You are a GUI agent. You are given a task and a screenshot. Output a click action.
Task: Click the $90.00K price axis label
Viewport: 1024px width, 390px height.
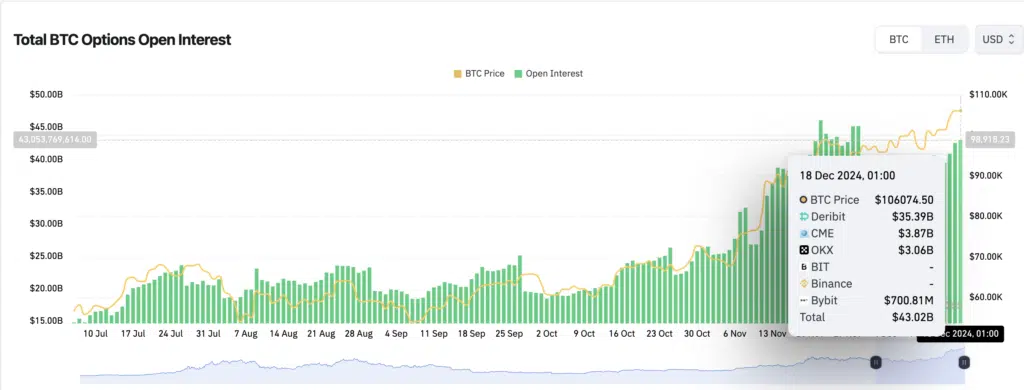tap(986, 176)
